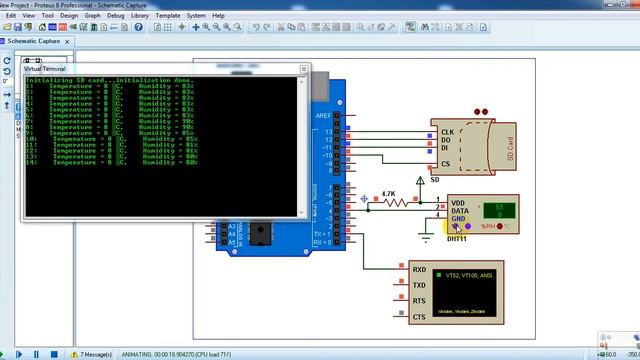The height and width of the screenshot is (360, 640).
Task: Open the help question-mark icon
Action: (x=139, y=27)
